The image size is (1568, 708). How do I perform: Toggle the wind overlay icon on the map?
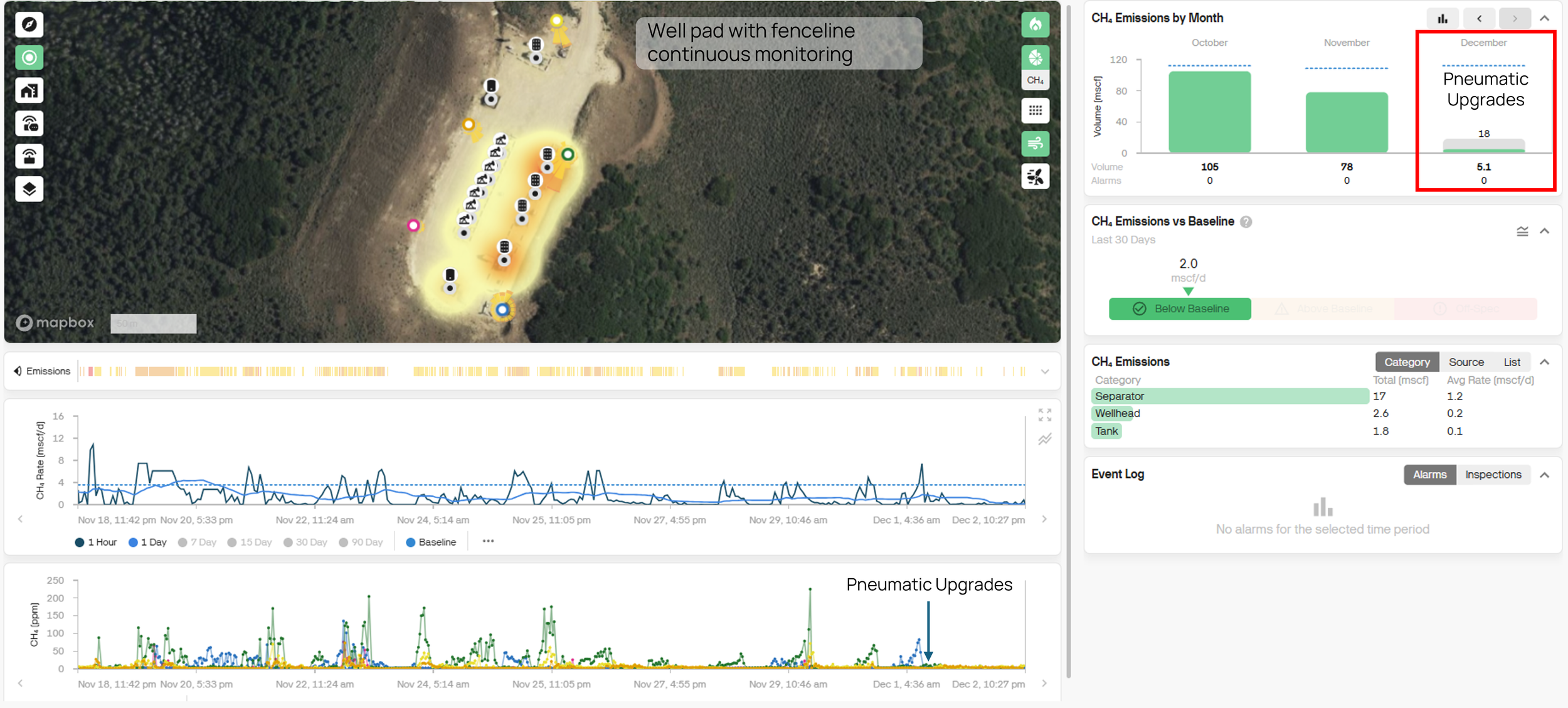tap(1035, 144)
